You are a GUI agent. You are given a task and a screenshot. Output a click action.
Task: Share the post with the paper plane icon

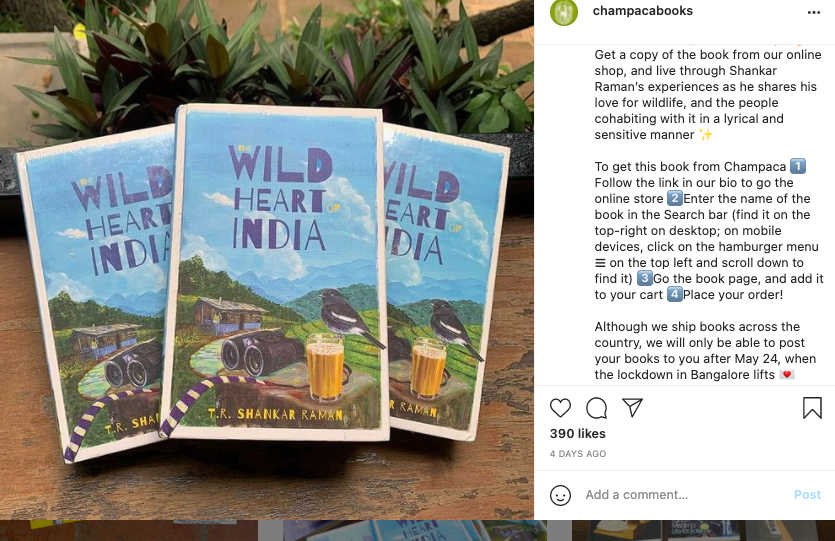(x=632, y=408)
